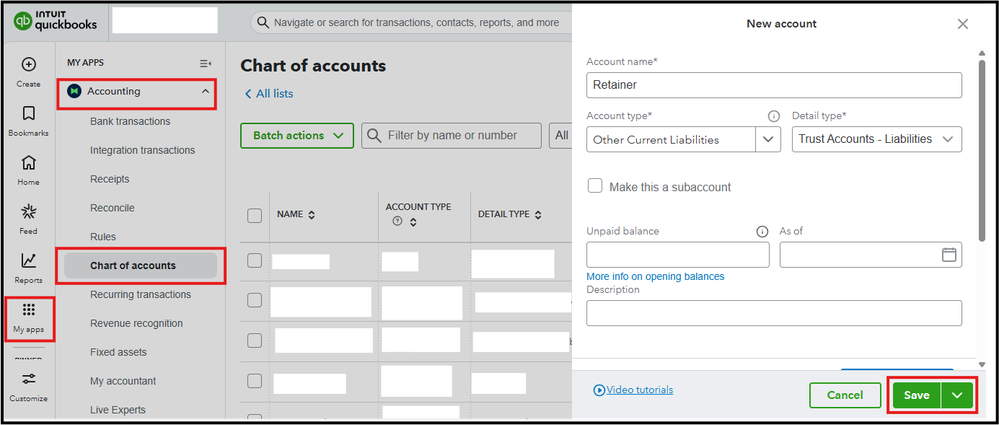Go to the Home icon
The image size is (999, 425).
coord(28,163)
